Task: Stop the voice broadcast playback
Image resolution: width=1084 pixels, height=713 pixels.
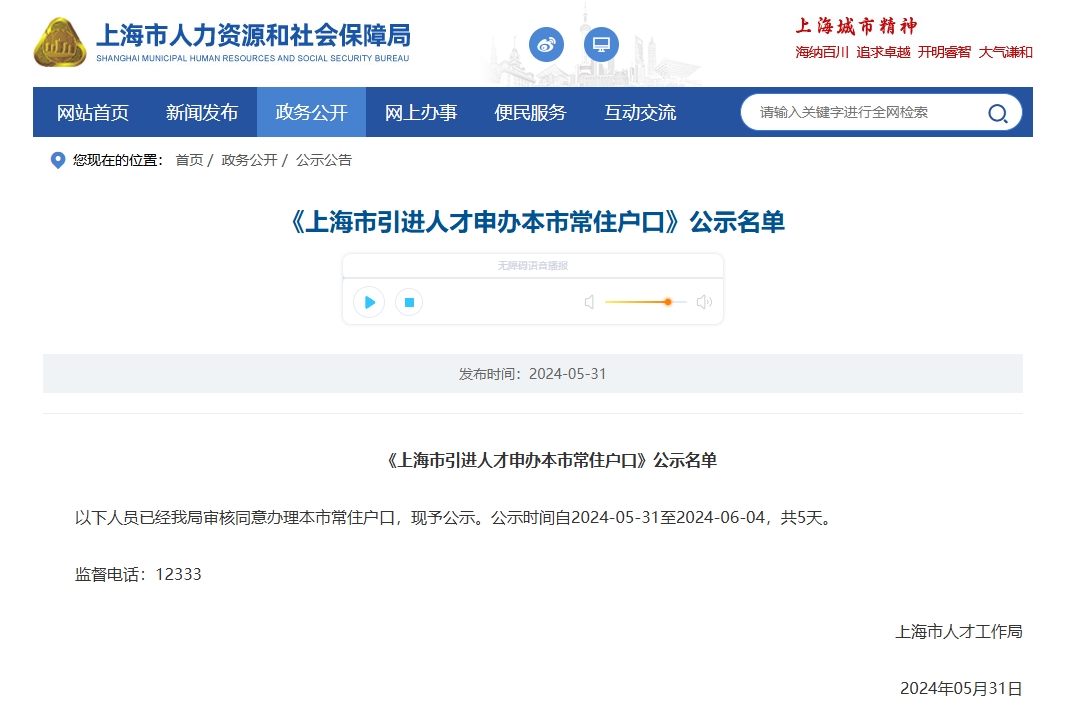Action: click(x=409, y=302)
